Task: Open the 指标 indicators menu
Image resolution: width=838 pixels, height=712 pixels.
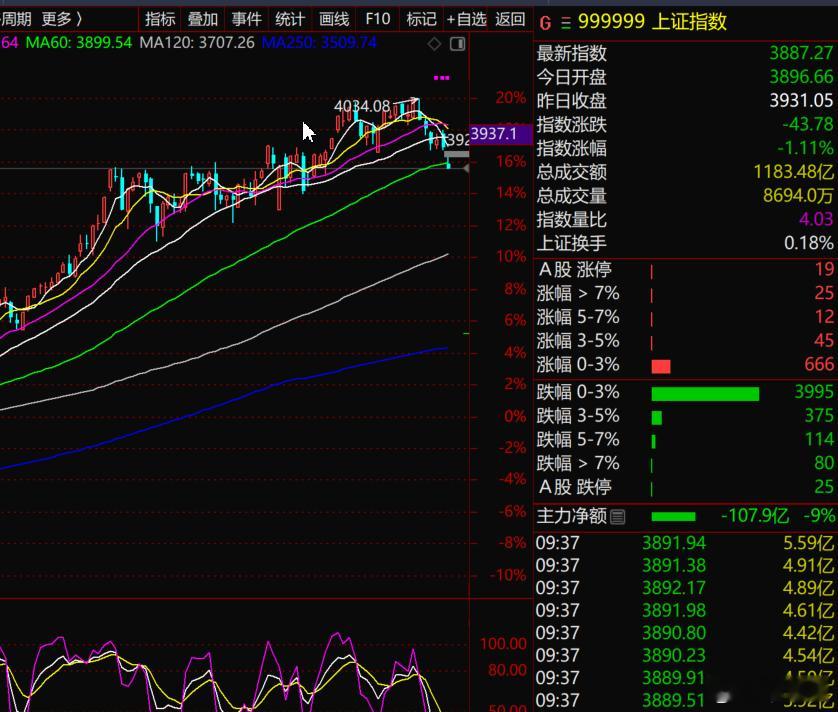Action: (160, 19)
